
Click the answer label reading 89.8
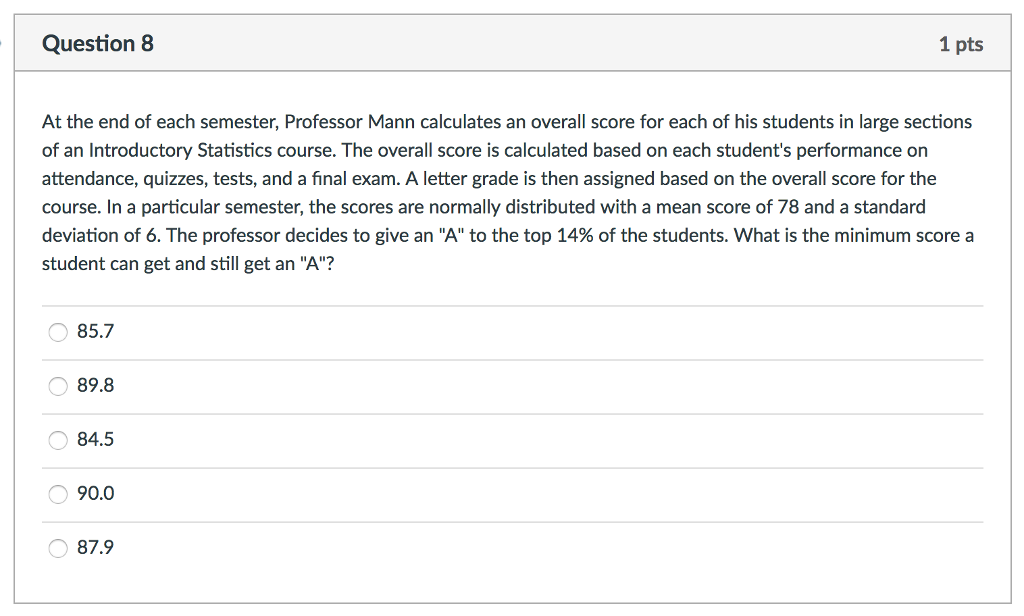click(94, 386)
